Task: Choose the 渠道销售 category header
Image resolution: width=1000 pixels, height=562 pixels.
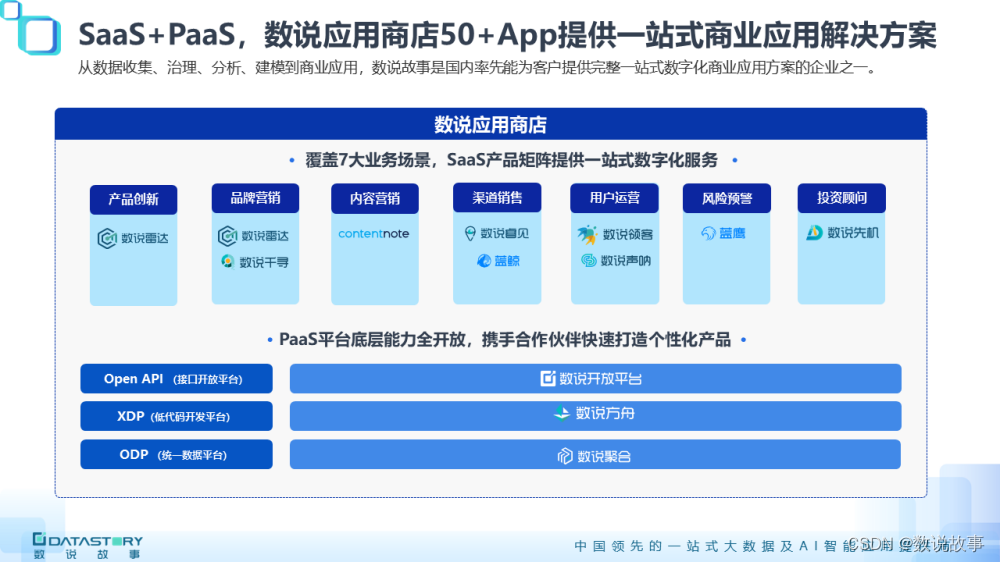Action: click(x=497, y=198)
